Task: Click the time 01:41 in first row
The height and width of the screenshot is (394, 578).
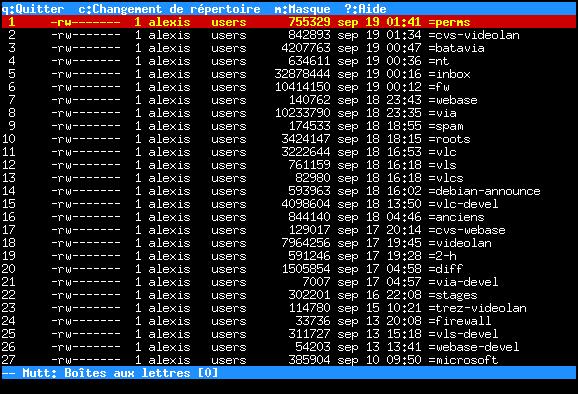Action: 404,22
